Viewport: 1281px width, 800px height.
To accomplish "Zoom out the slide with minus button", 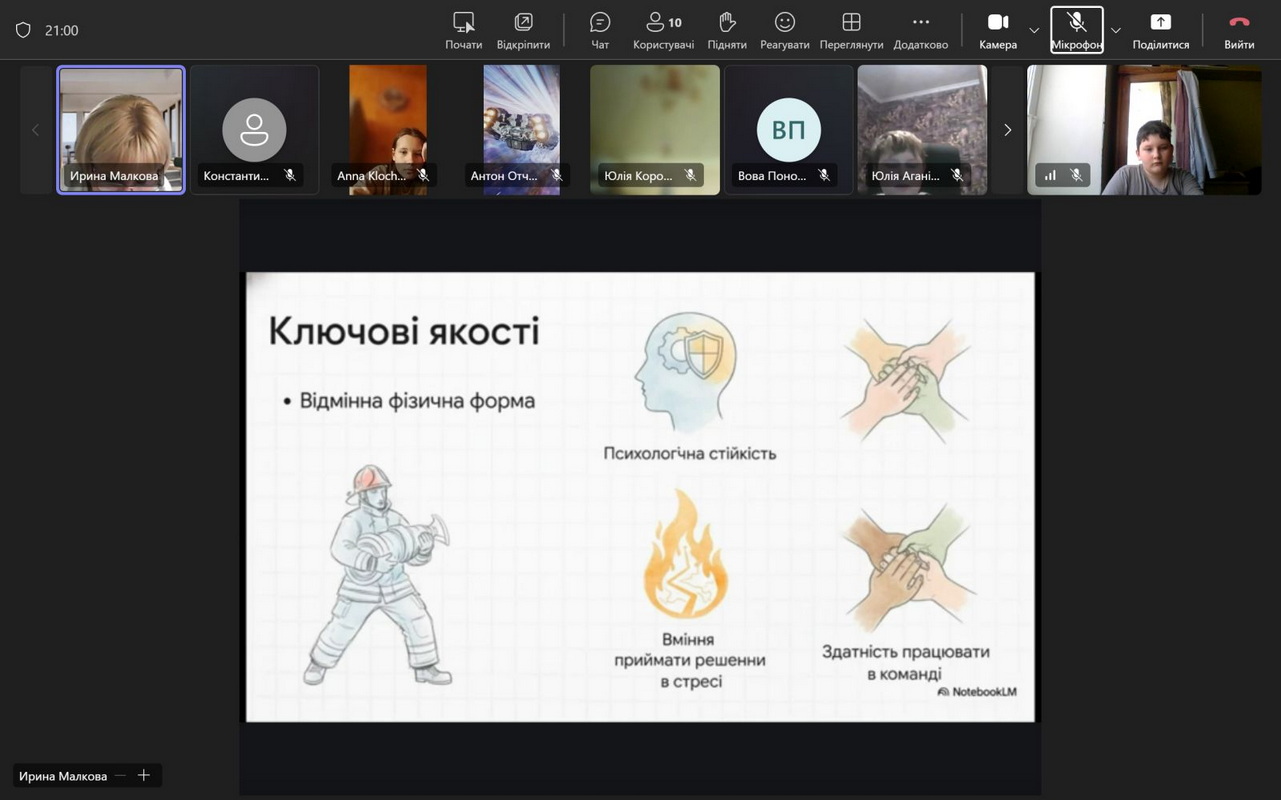I will pos(120,776).
